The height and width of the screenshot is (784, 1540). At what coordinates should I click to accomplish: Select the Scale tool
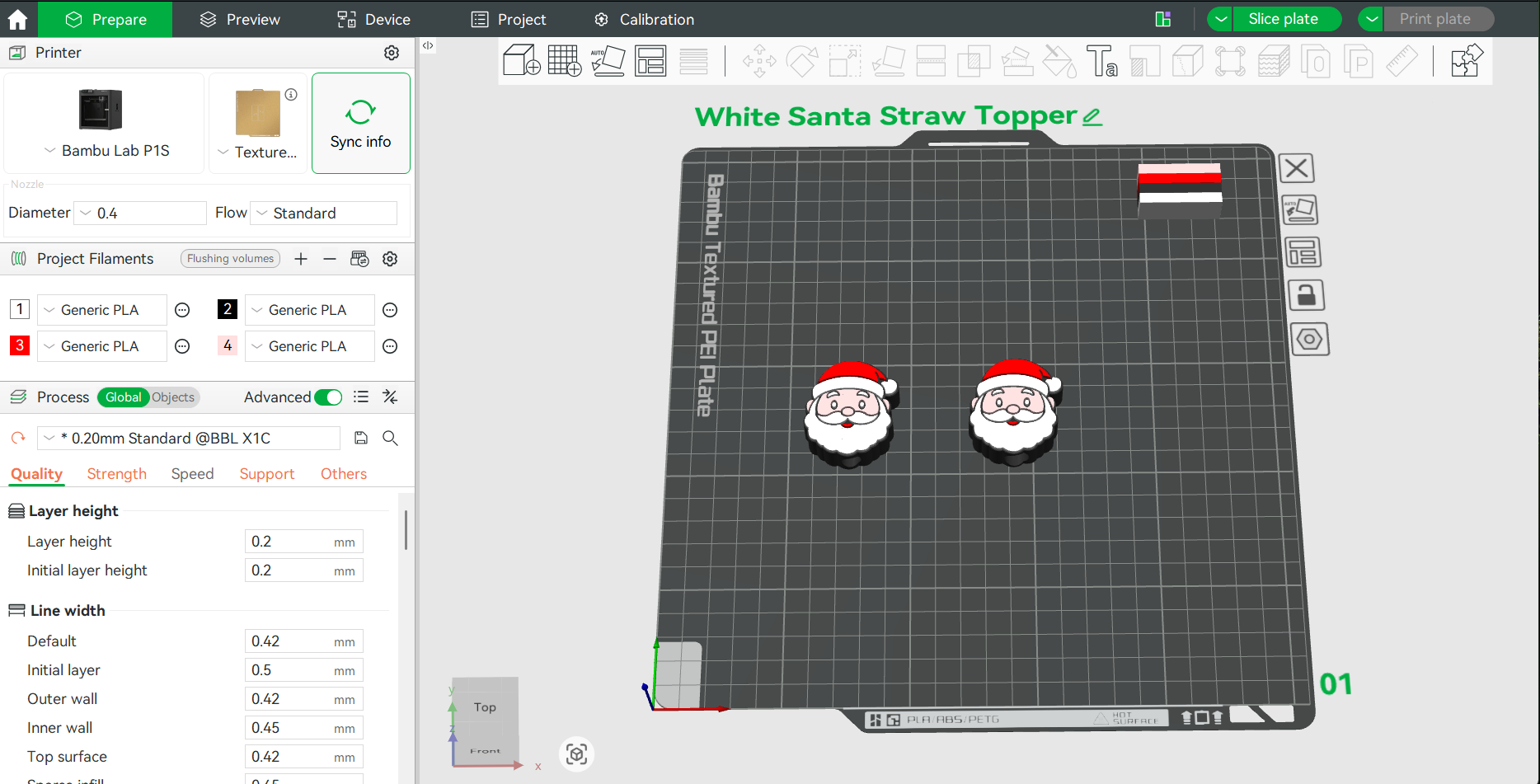point(844,60)
